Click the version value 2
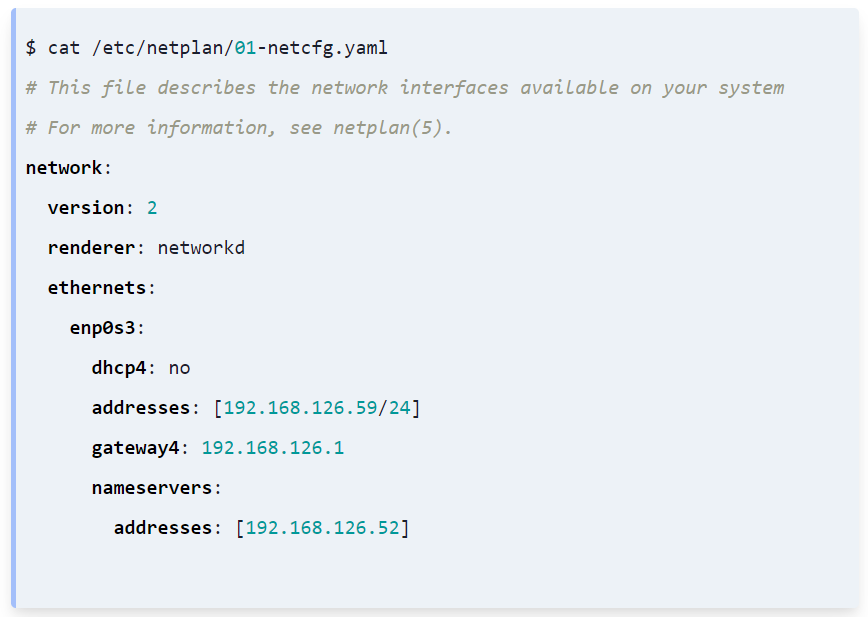 pyautogui.click(x=152, y=208)
